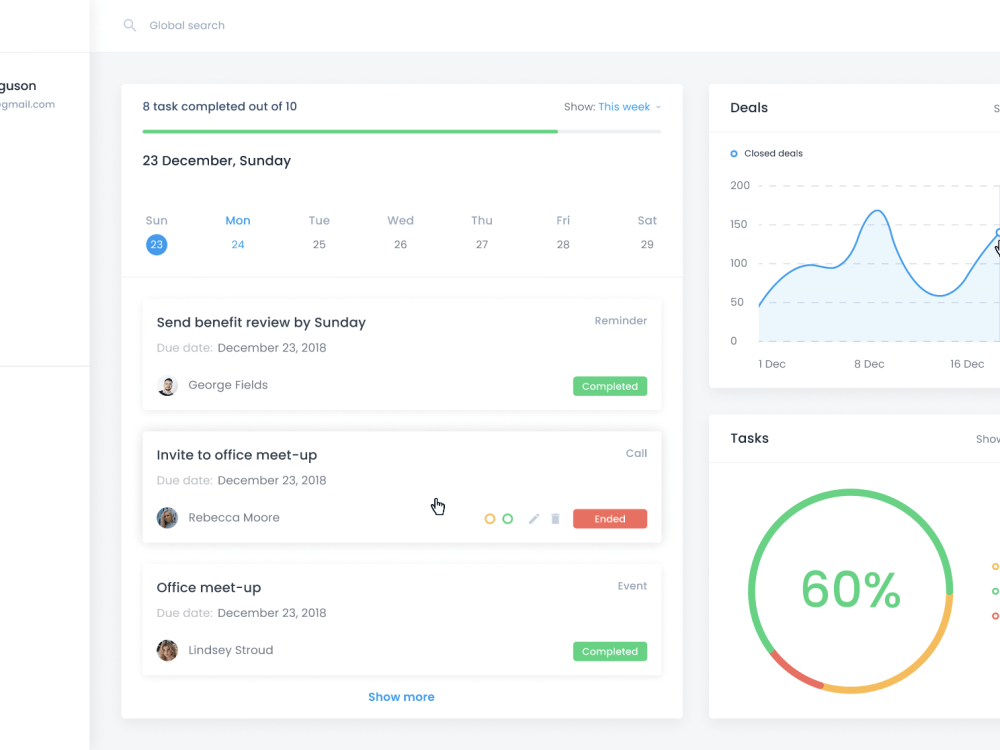Click the trash delete icon on Invite task
This screenshot has height=750, width=1000.
(555, 518)
